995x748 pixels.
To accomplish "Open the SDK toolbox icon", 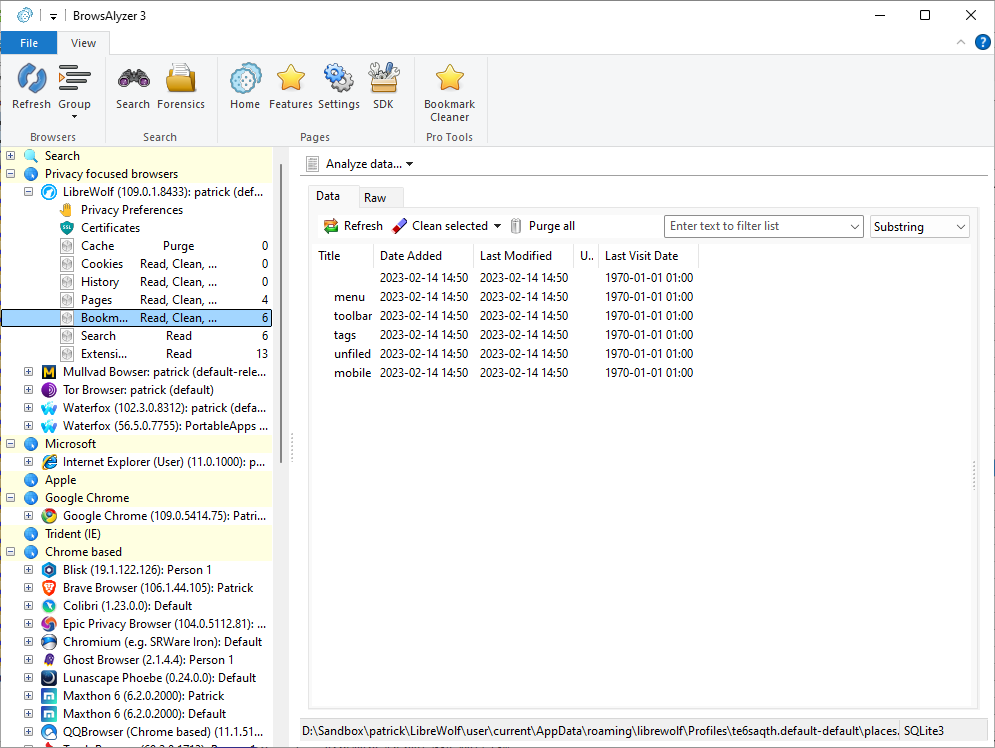I will (x=383, y=77).
